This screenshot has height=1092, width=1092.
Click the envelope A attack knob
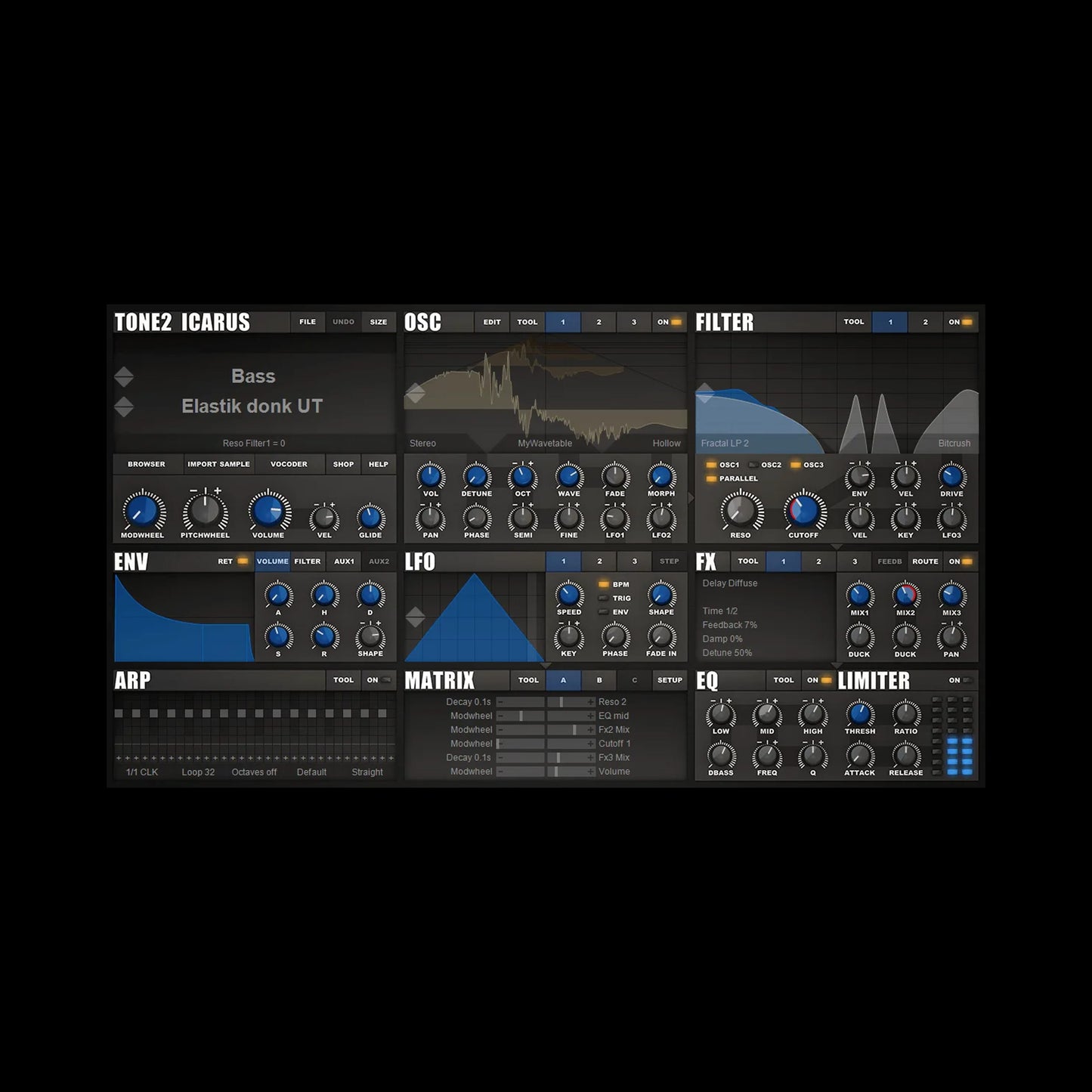[x=278, y=595]
